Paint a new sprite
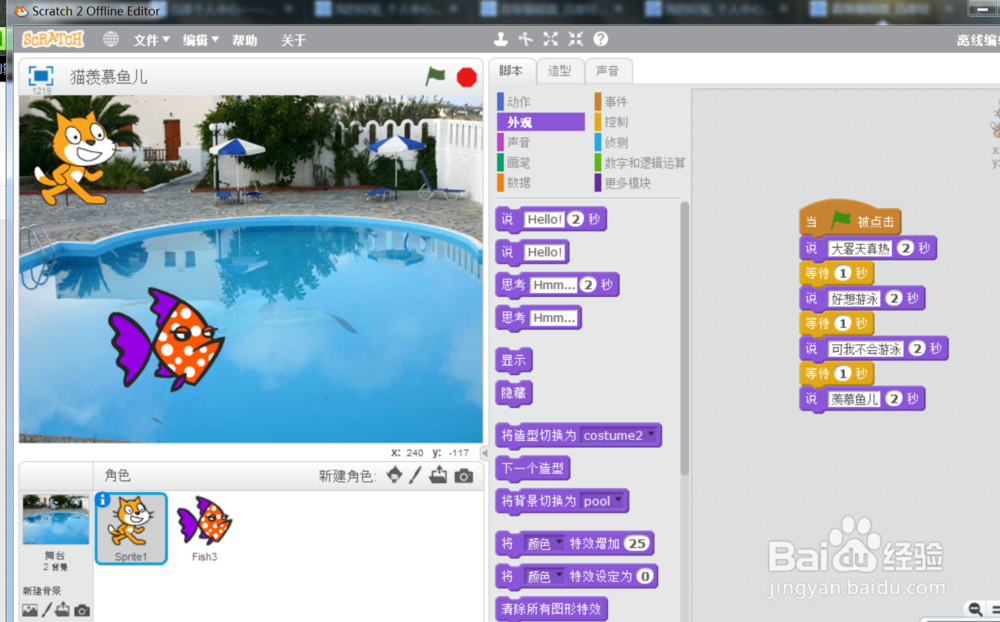 click(x=415, y=475)
